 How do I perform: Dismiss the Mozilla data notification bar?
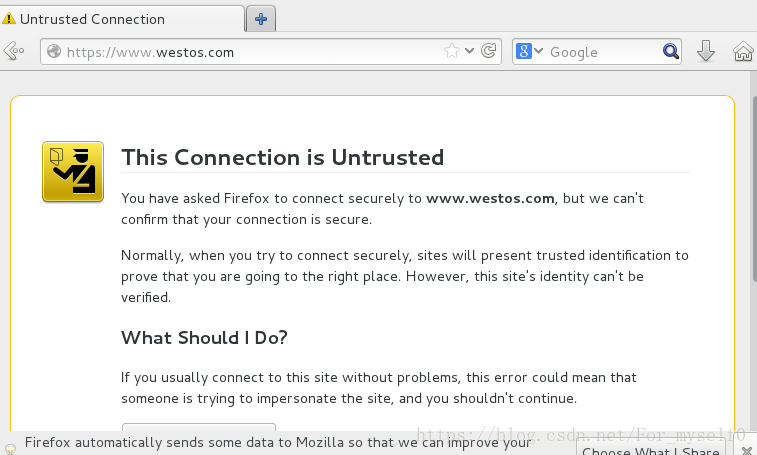[746, 450]
